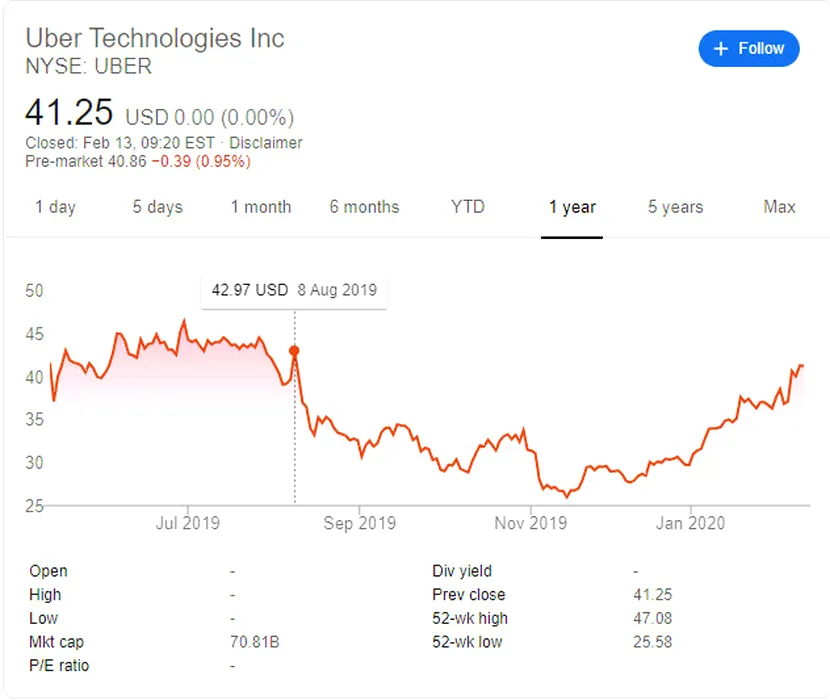Switch to the Max range
Screen dimensions: 830x700
coord(779,207)
